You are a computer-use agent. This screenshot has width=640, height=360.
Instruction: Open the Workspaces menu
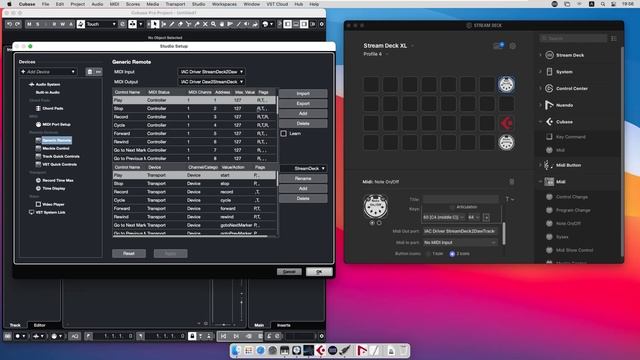224,4
